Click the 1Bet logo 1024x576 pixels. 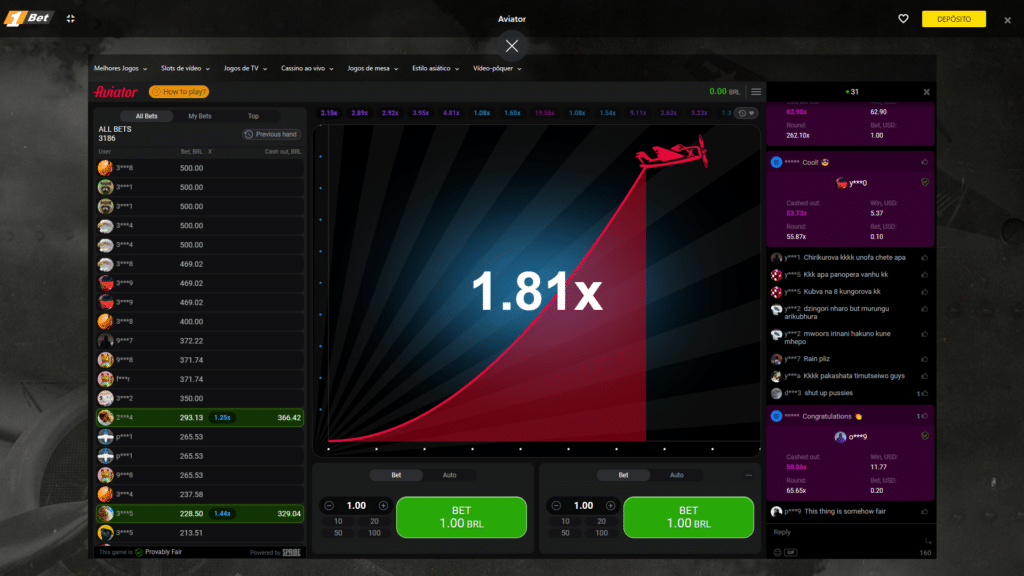27,18
